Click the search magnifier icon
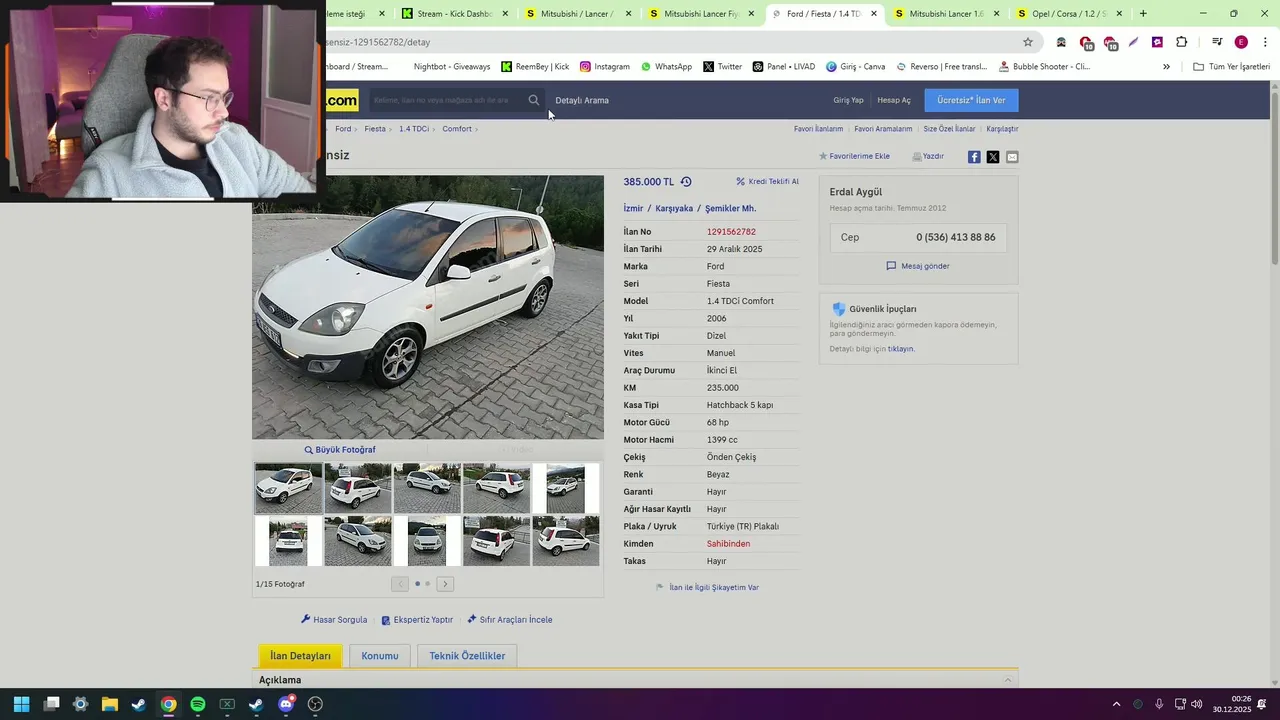1280x720 pixels. (x=534, y=100)
